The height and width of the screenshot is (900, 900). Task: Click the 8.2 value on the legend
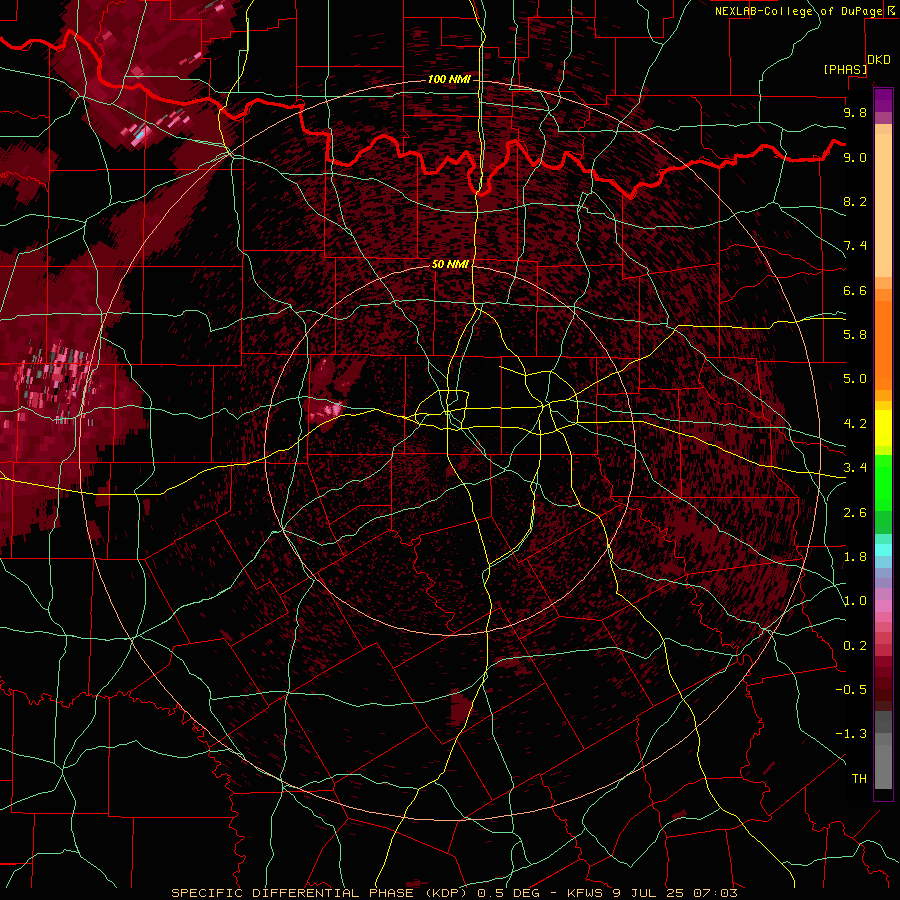(855, 201)
